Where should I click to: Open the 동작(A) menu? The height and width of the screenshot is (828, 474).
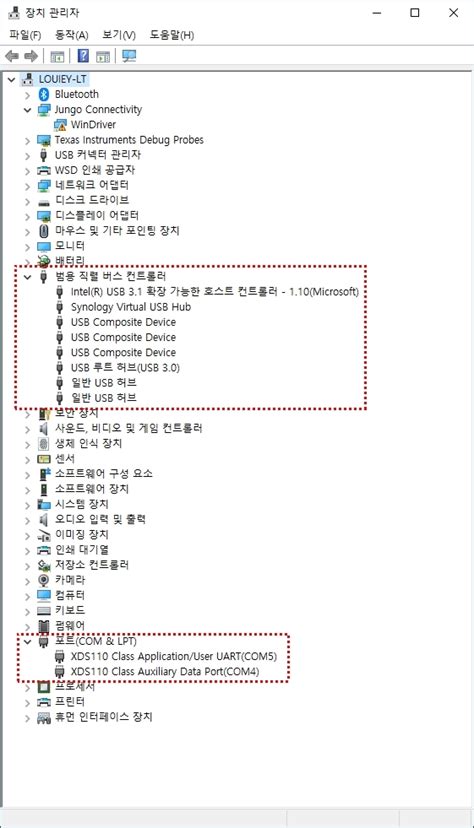(x=71, y=35)
